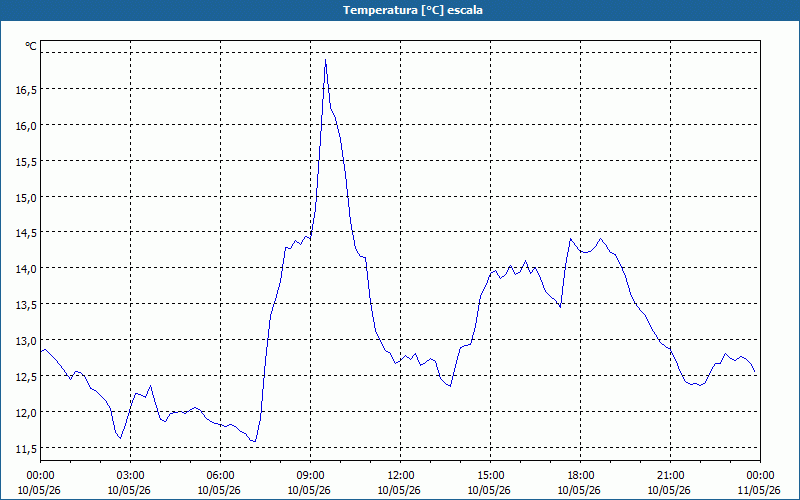Click the 12:00 time axis label
800x500 pixels.
click(x=401, y=476)
